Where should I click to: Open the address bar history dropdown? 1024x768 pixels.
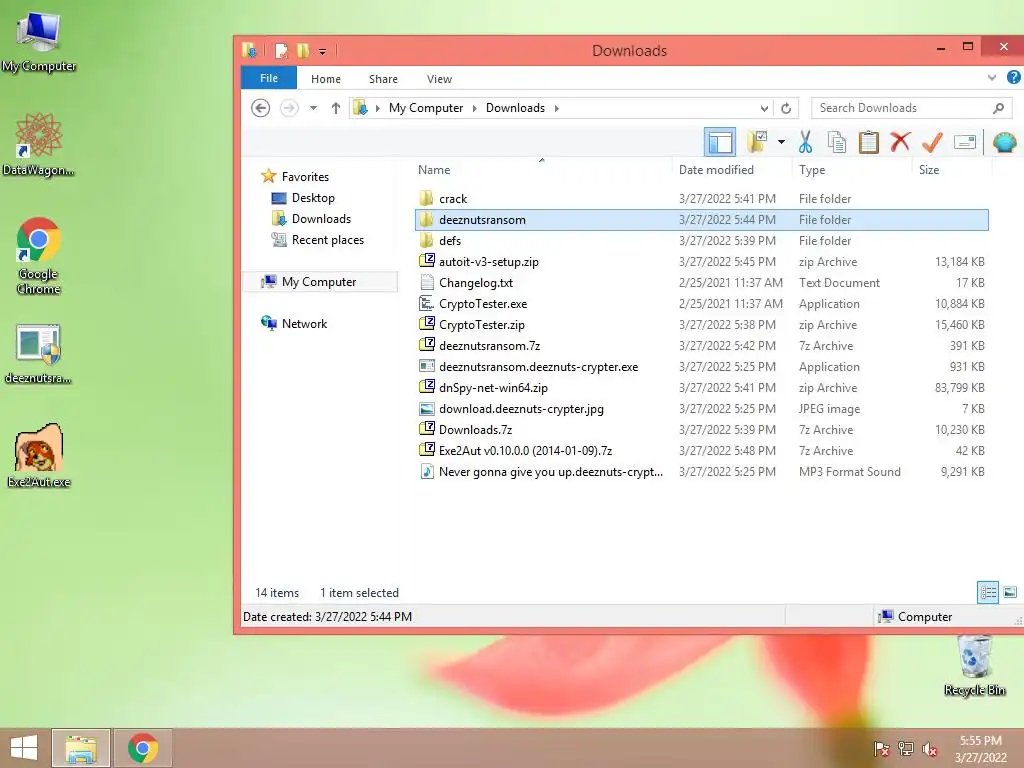(x=764, y=108)
